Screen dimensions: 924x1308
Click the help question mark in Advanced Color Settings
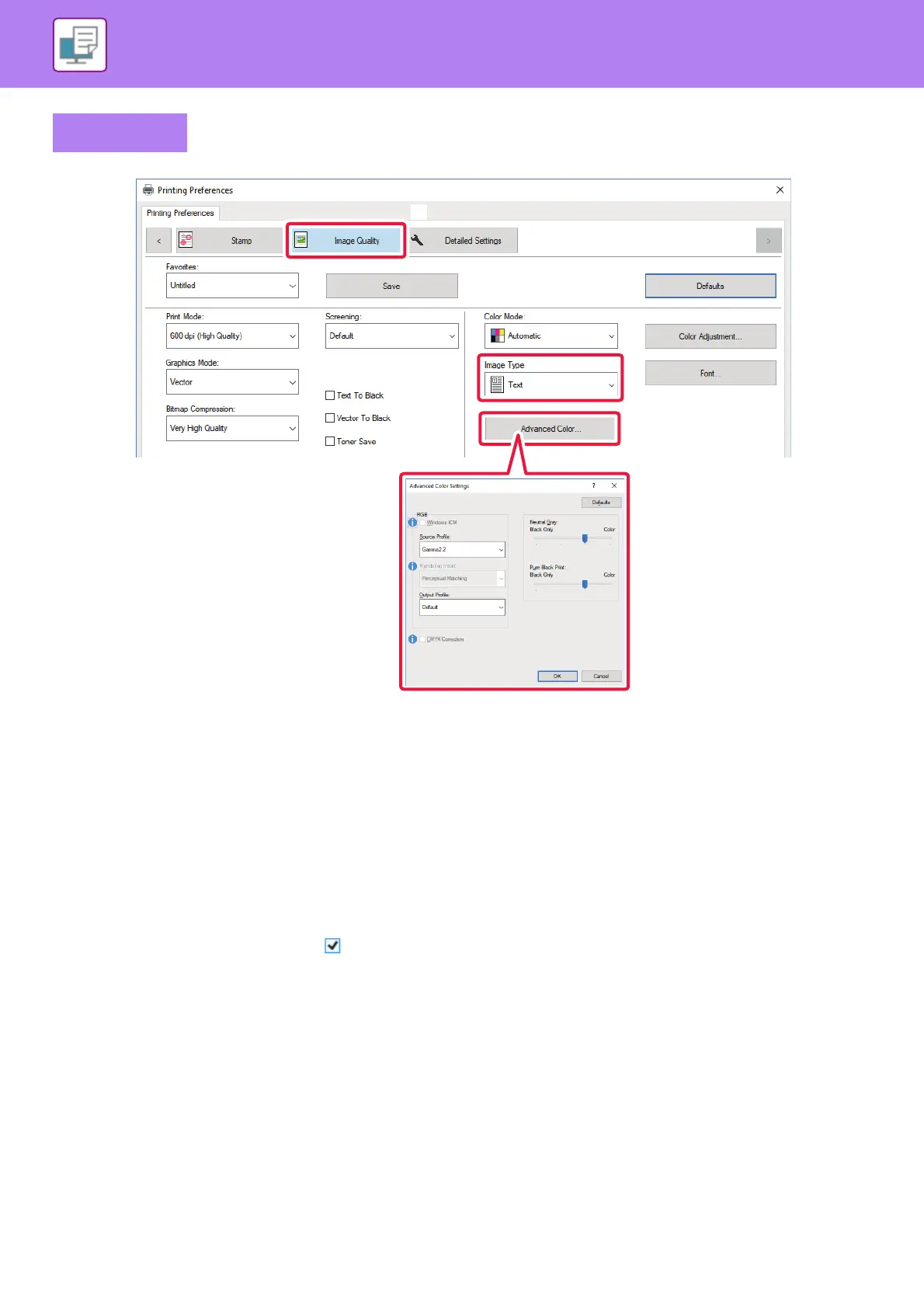pyautogui.click(x=594, y=486)
